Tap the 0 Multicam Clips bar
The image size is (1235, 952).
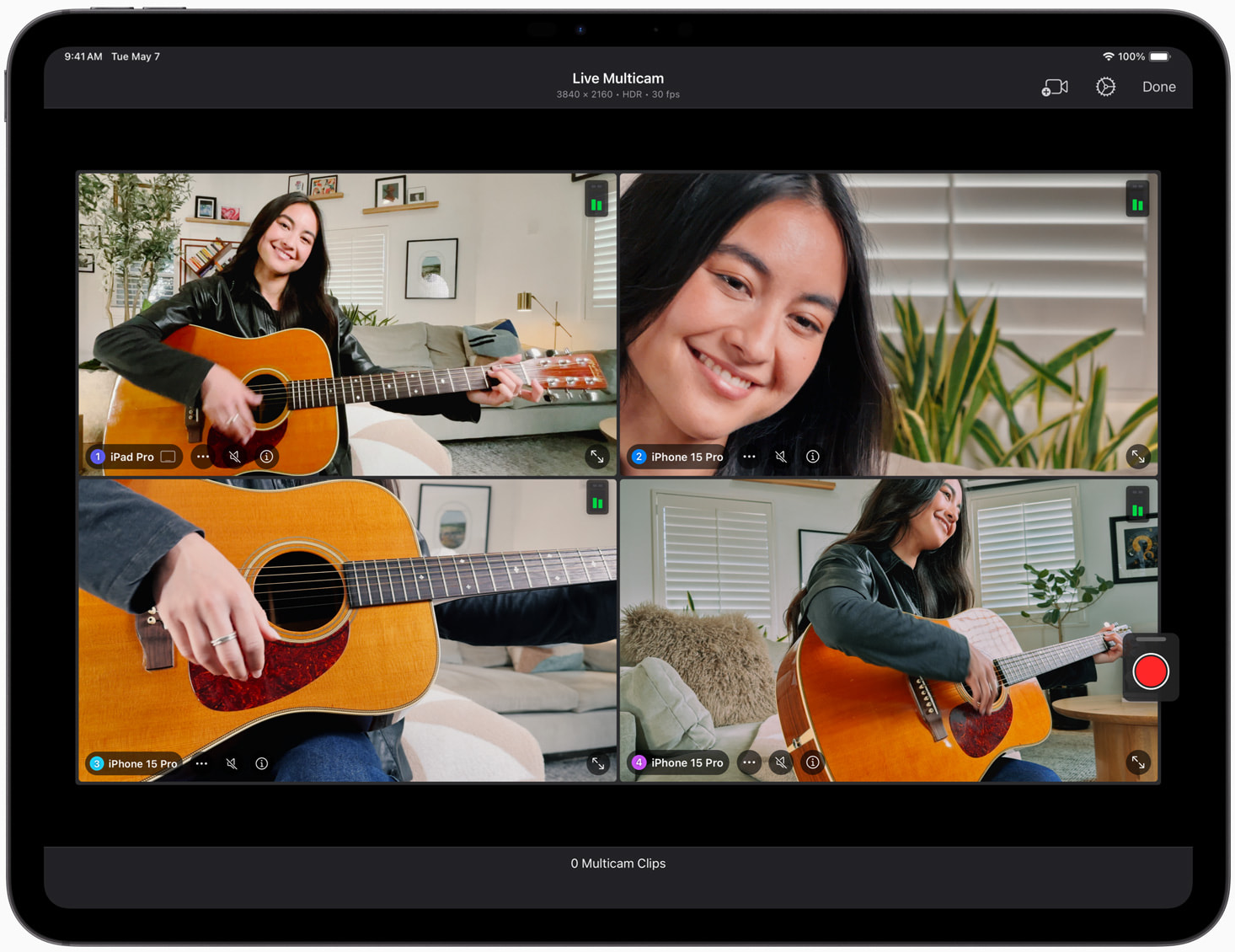coord(617,864)
